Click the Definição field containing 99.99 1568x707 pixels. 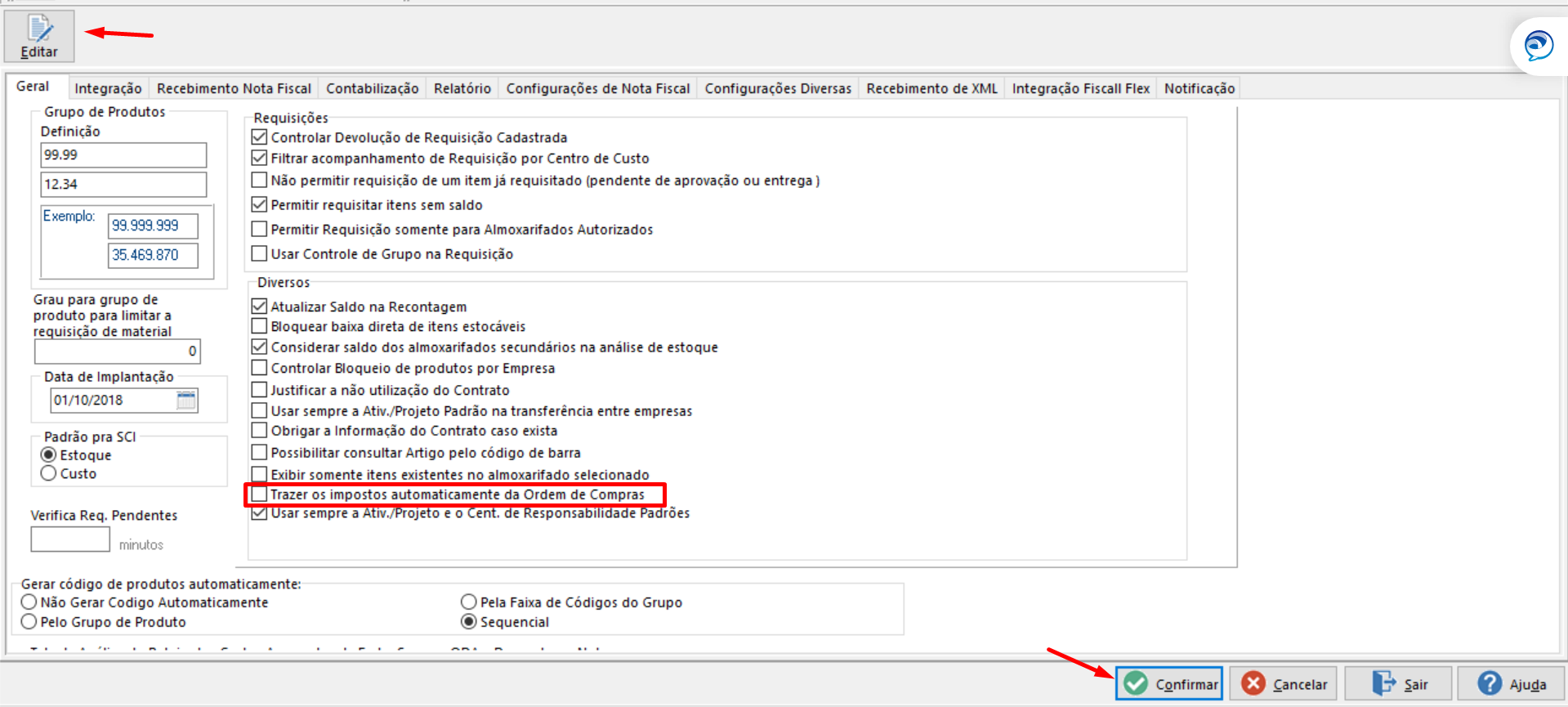point(123,155)
